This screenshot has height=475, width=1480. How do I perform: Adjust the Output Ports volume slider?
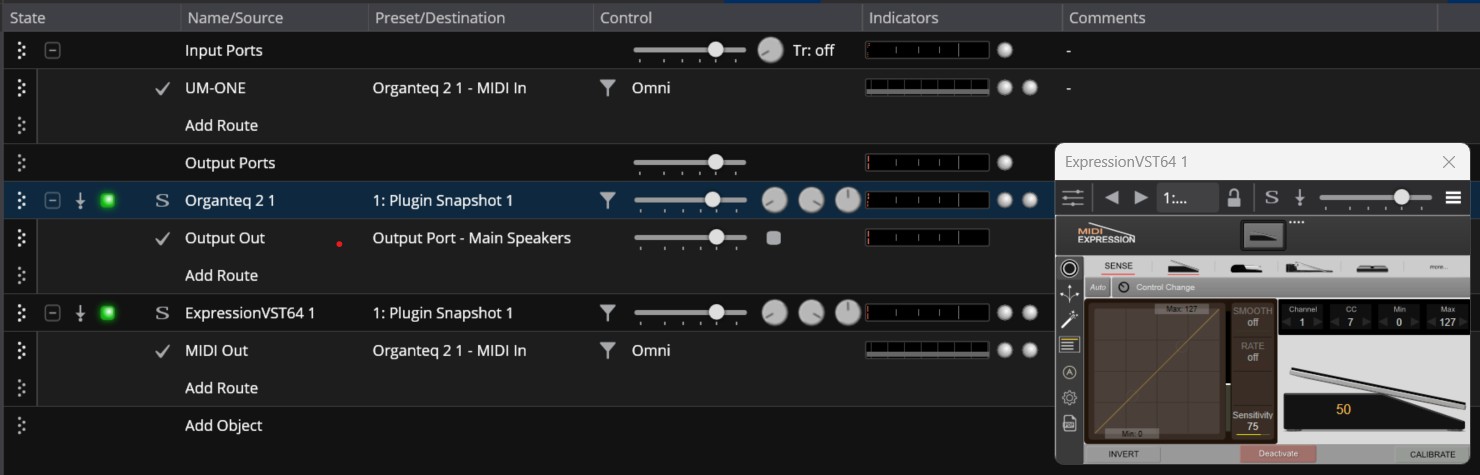tap(690, 162)
